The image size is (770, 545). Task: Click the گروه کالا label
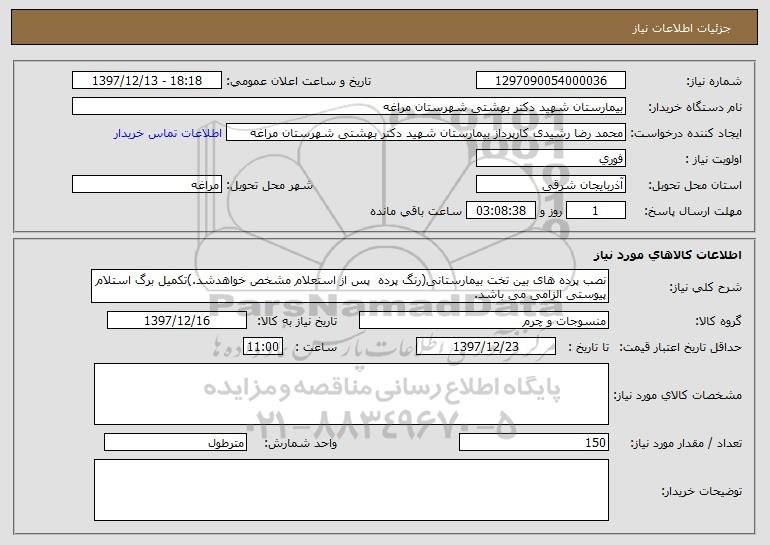(719, 321)
